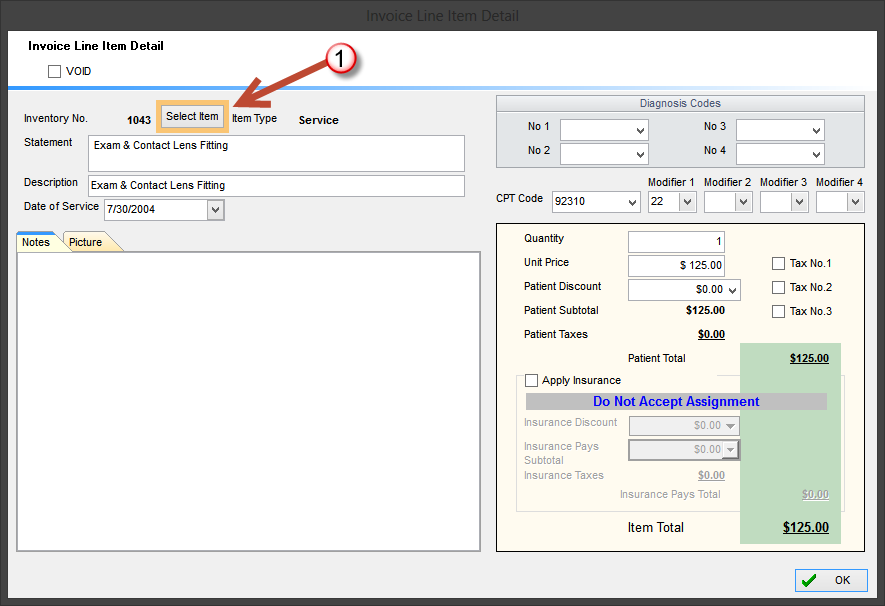Enable the Tax No.1 checkbox
The image size is (885, 606).
[x=778, y=264]
